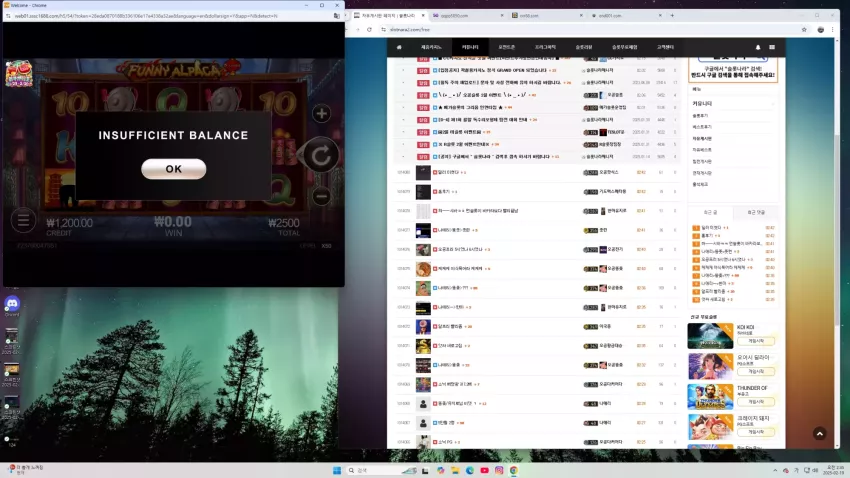The width and height of the screenshot is (850, 478).
Task: Decrease bet with the minus button
Action: coord(321,196)
